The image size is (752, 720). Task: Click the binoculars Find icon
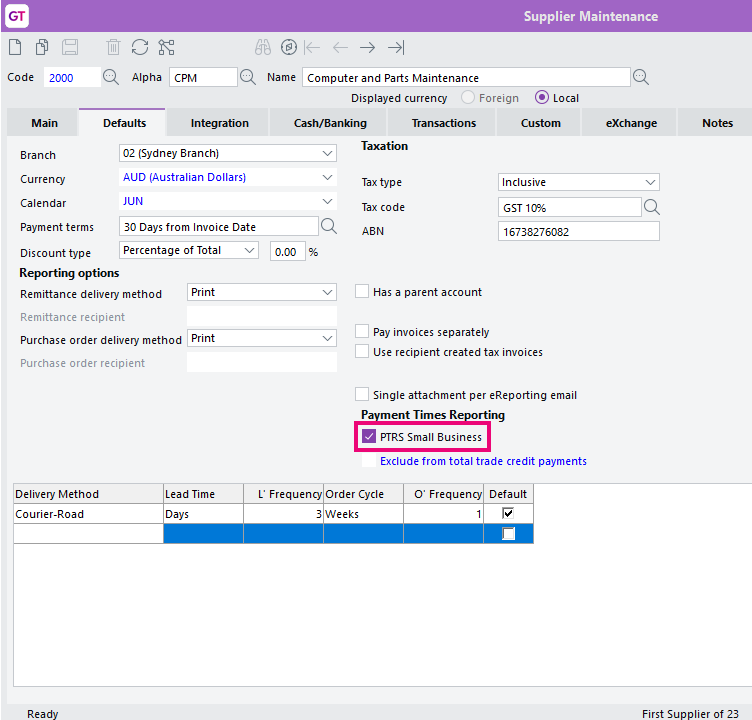(262, 47)
